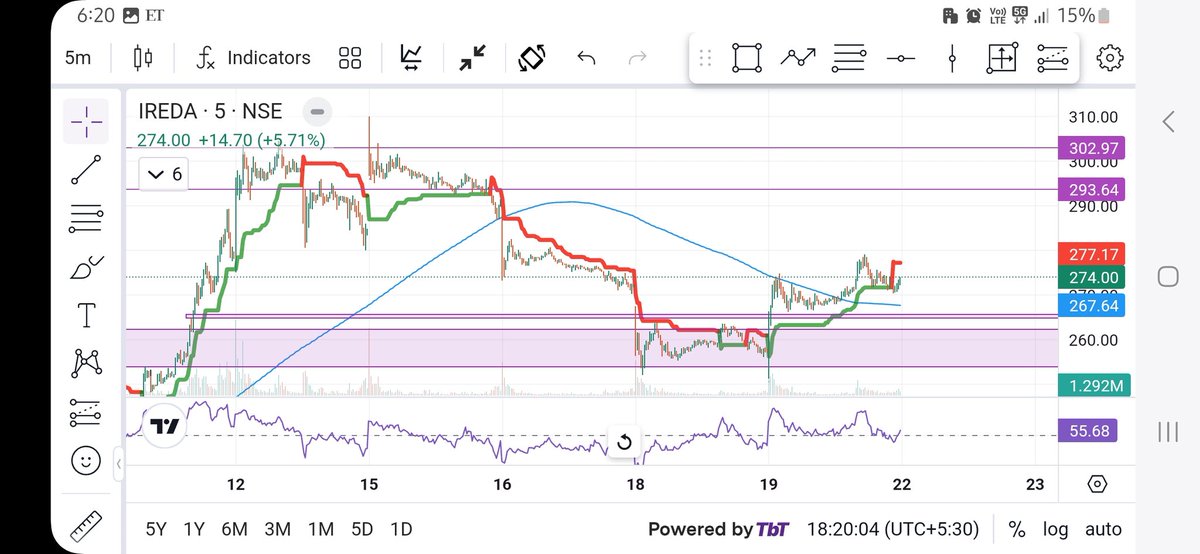Screen dimensions: 1200x554
Task: Click the TradingView logo
Action: coord(164,426)
